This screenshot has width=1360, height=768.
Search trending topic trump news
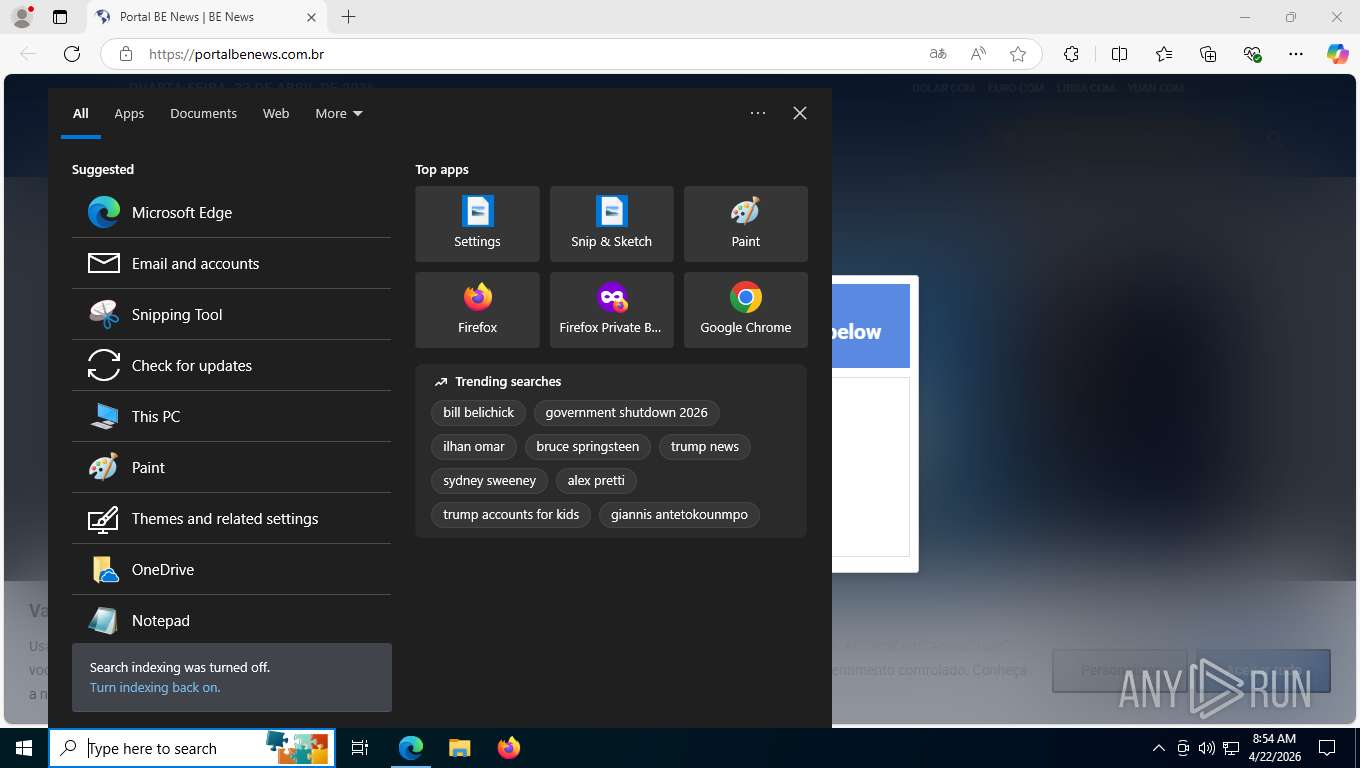pos(705,446)
